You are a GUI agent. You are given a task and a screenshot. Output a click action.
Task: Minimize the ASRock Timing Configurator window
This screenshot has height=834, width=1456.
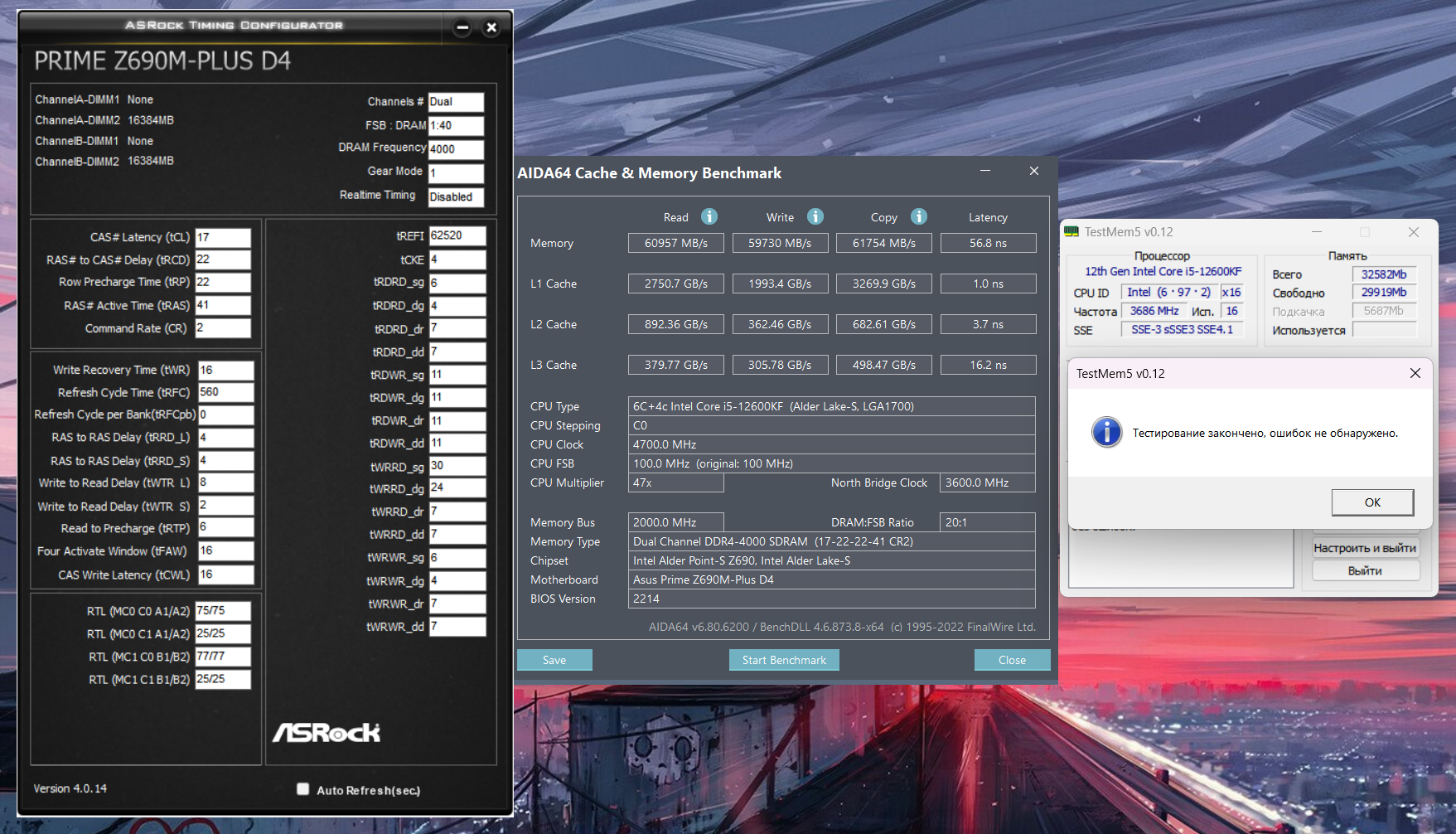click(462, 27)
